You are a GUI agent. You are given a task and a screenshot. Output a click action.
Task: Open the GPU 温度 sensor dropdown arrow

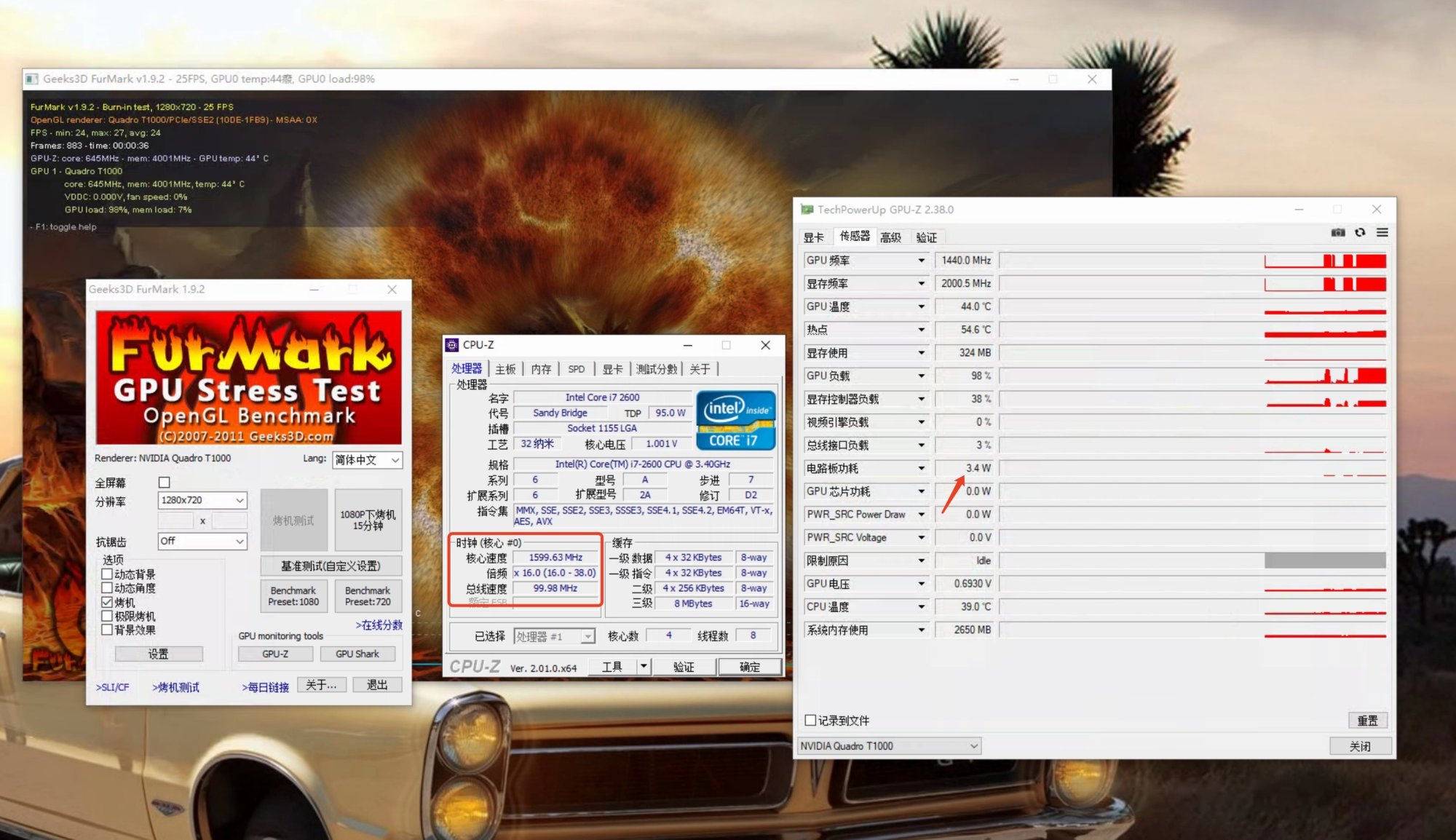pyautogui.click(x=921, y=307)
